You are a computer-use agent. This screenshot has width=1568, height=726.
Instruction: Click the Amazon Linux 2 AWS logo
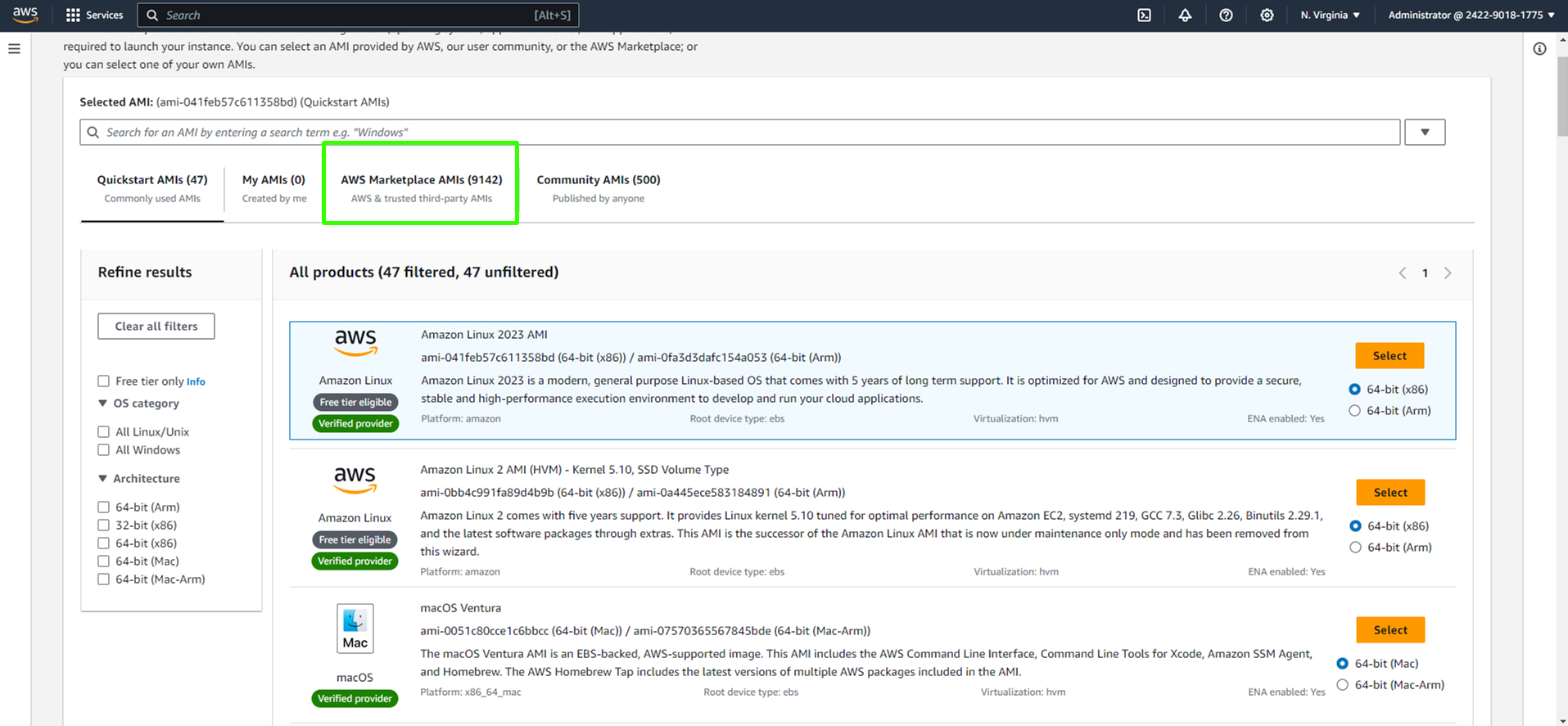click(x=355, y=480)
